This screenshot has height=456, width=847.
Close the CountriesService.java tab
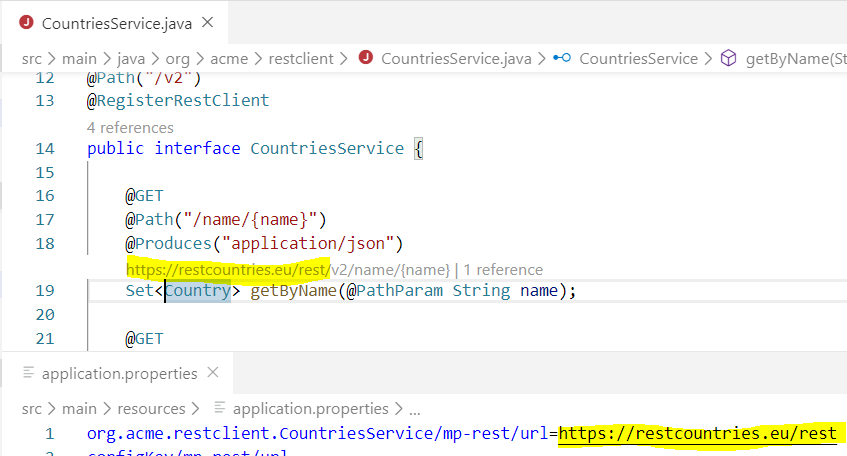coord(207,23)
